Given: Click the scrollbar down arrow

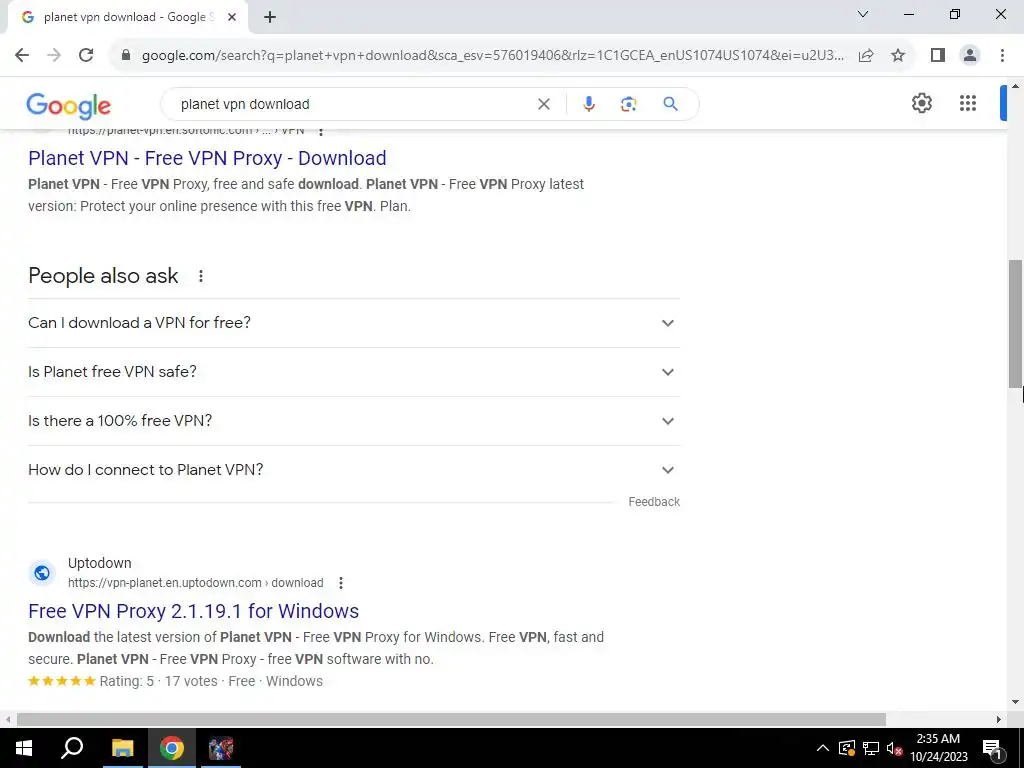Looking at the screenshot, I should tap(1015, 703).
